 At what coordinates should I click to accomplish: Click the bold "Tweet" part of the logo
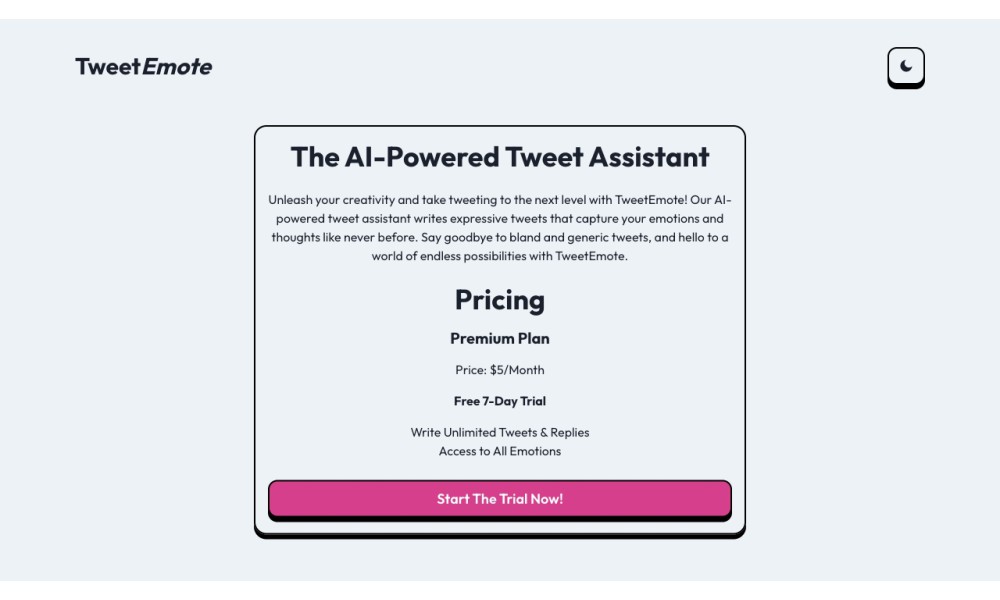click(x=108, y=67)
